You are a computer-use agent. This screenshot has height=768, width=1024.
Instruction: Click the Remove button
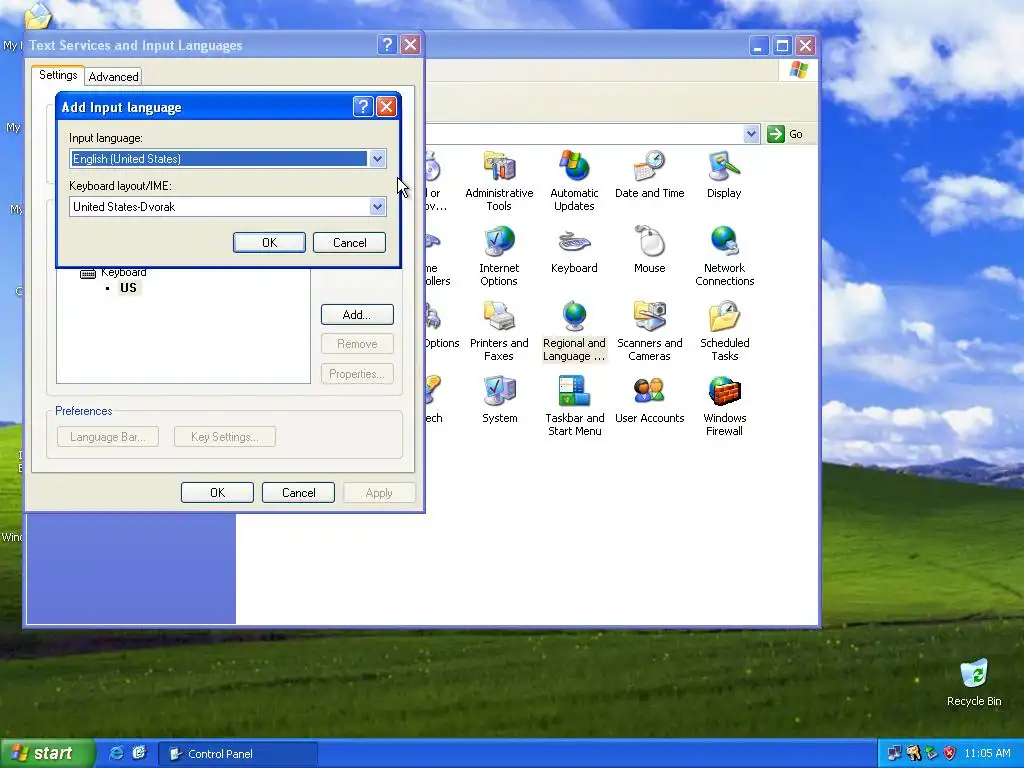tap(357, 344)
